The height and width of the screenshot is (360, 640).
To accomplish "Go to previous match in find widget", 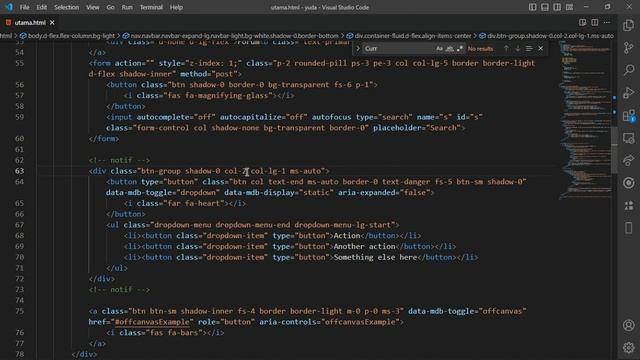I will tap(506, 48).
